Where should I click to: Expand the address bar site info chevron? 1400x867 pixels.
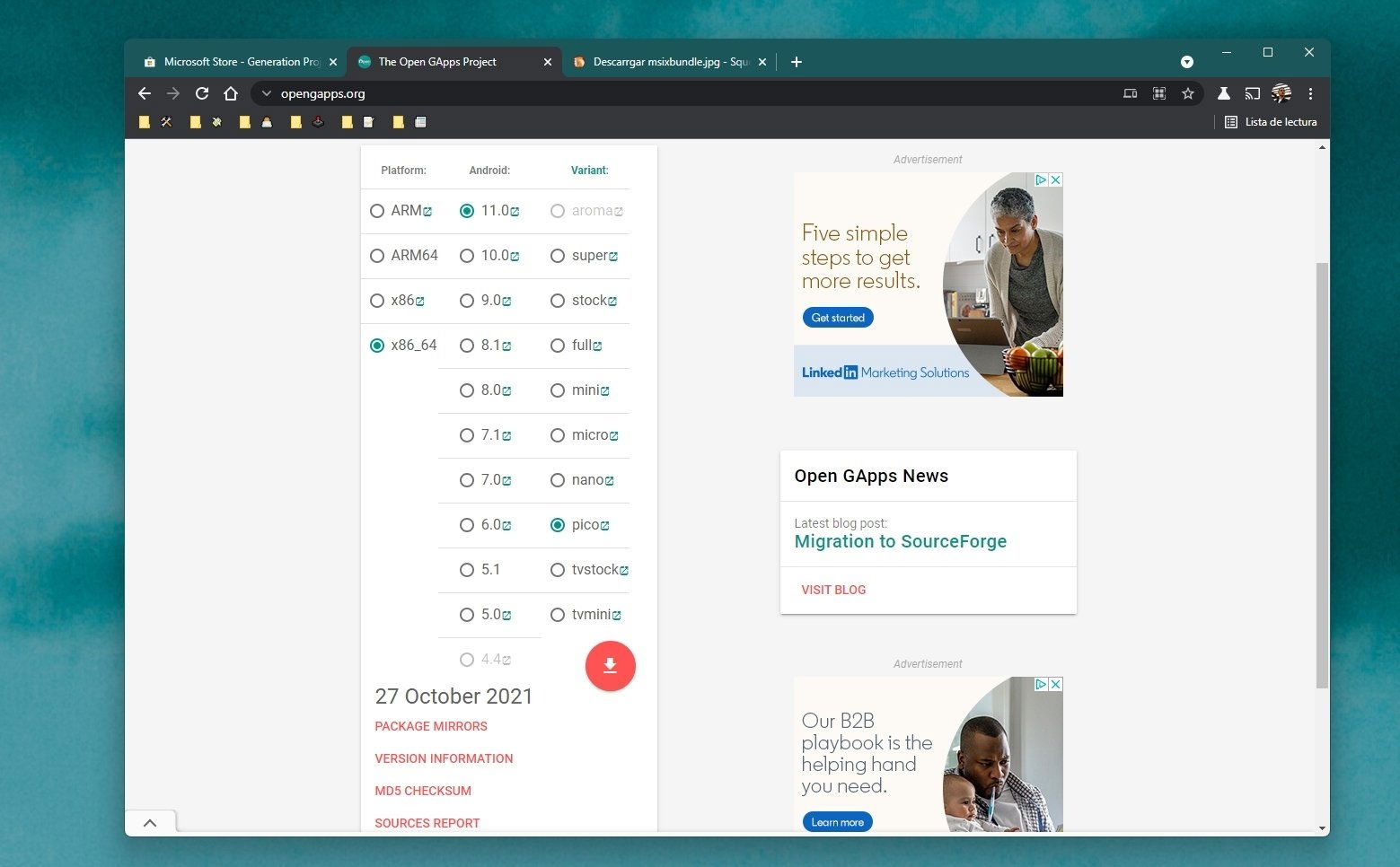pyautogui.click(x=266, y=93)
